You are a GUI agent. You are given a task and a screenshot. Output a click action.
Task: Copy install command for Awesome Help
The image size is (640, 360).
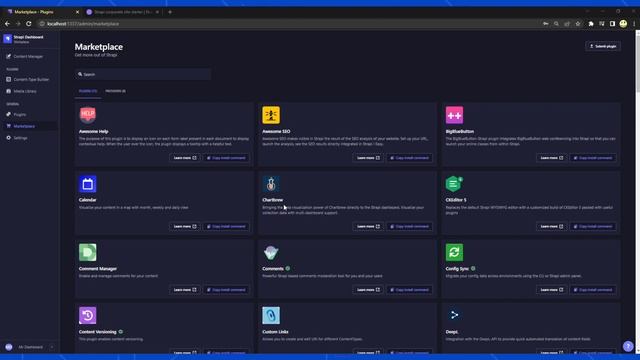(x=226, y=158)
